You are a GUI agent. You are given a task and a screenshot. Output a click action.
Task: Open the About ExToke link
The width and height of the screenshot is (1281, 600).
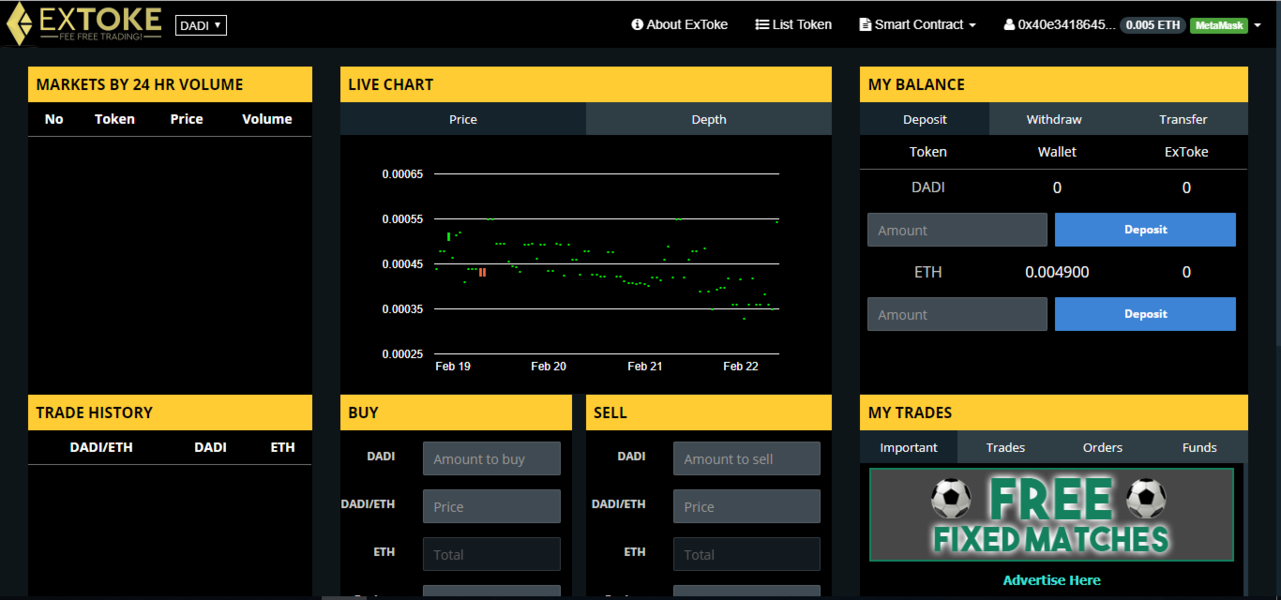tap(680, 24)
